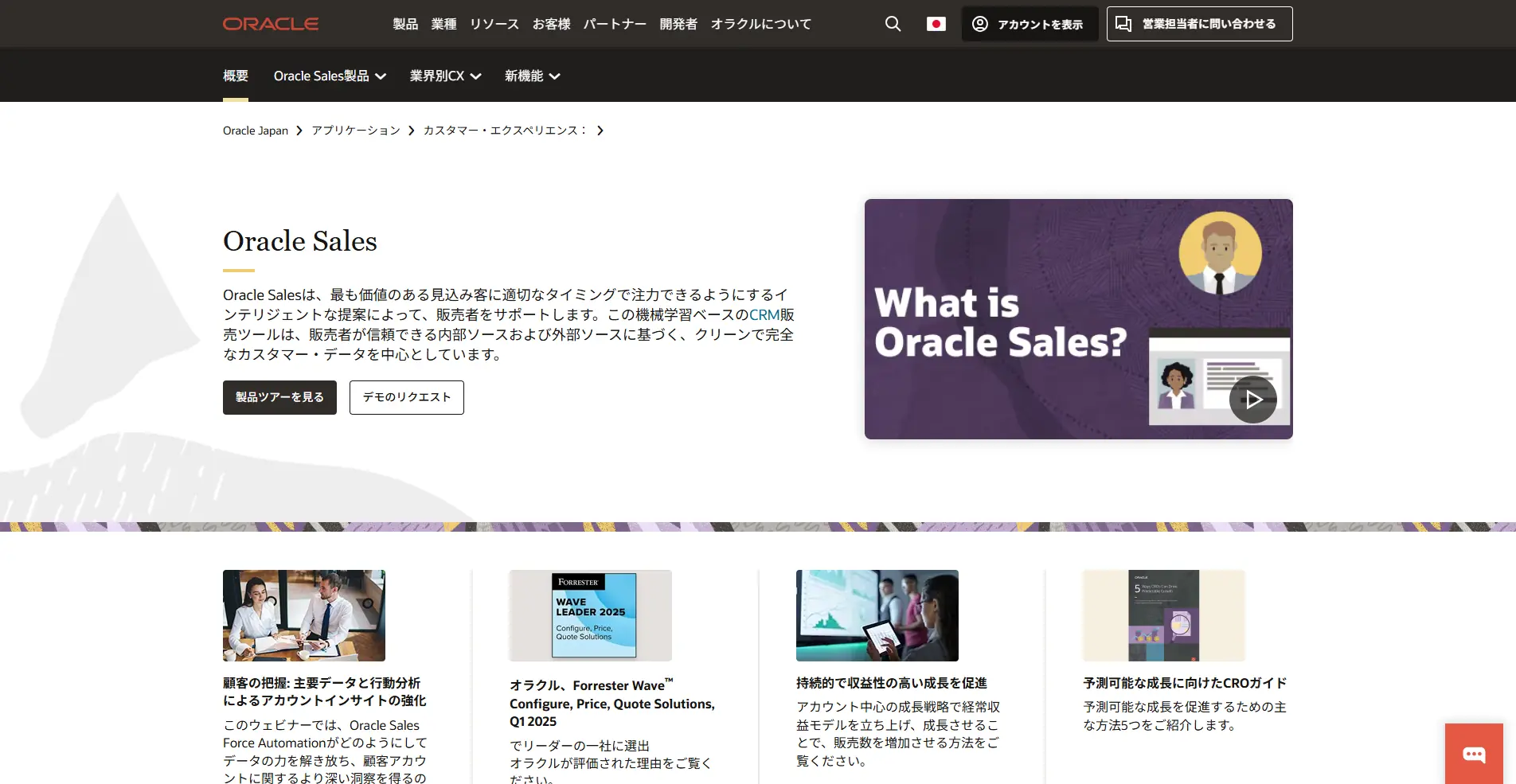Open the red chat widget
The image size is (1516, 784).
click(x=1474, y=754)
